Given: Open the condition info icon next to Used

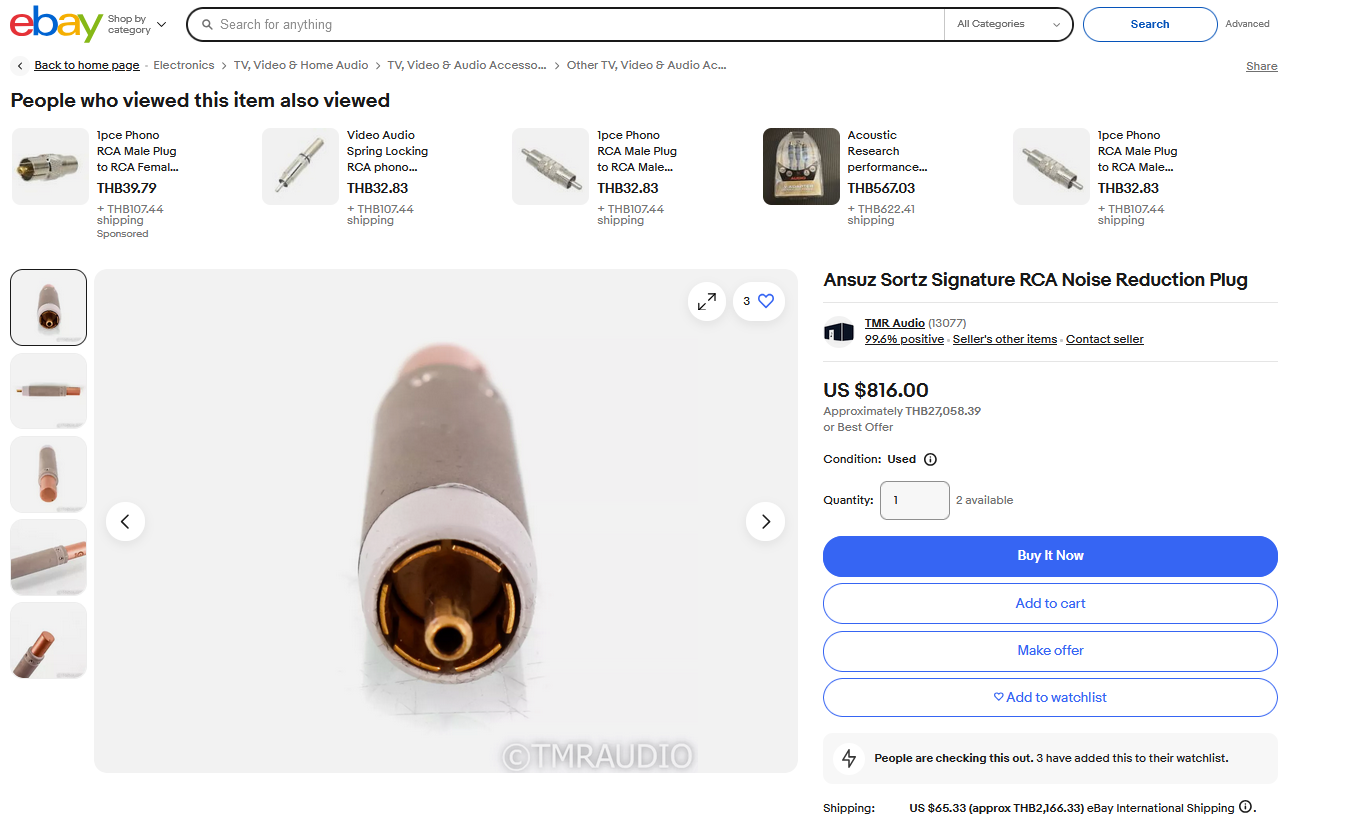Looking at the screenshot, I should (x=930, y=460).
